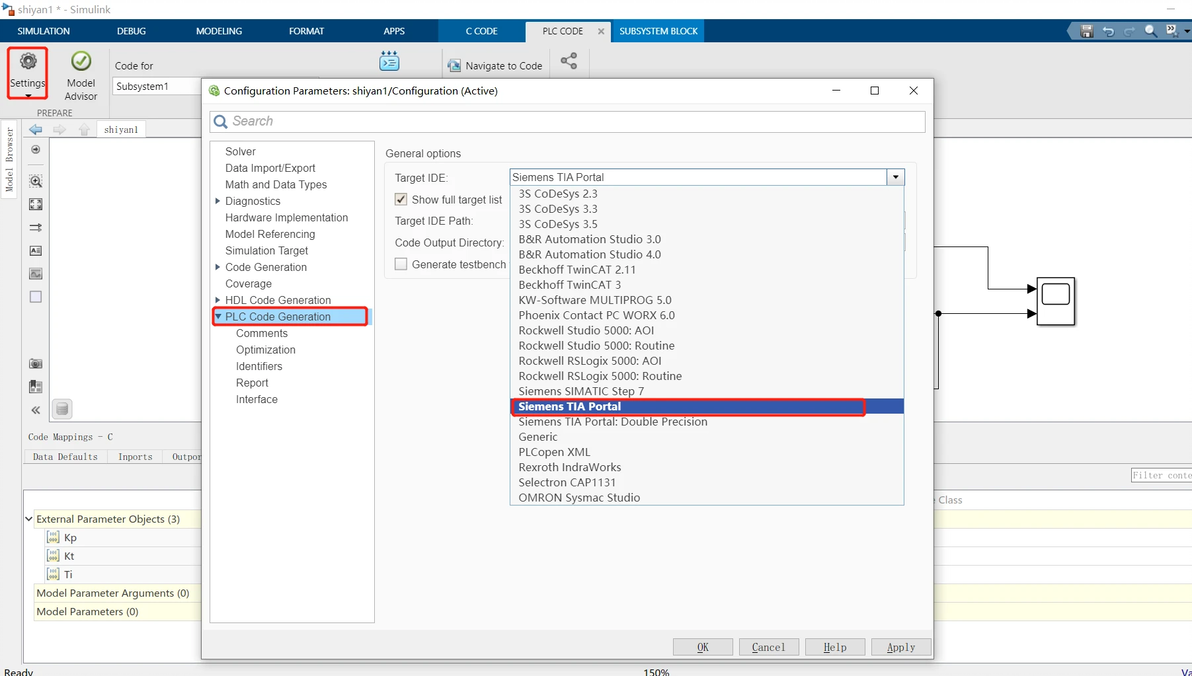The image size is (1192, 676).
Task: Click the Navigate to Code button
Action: [x=495, y=65]
